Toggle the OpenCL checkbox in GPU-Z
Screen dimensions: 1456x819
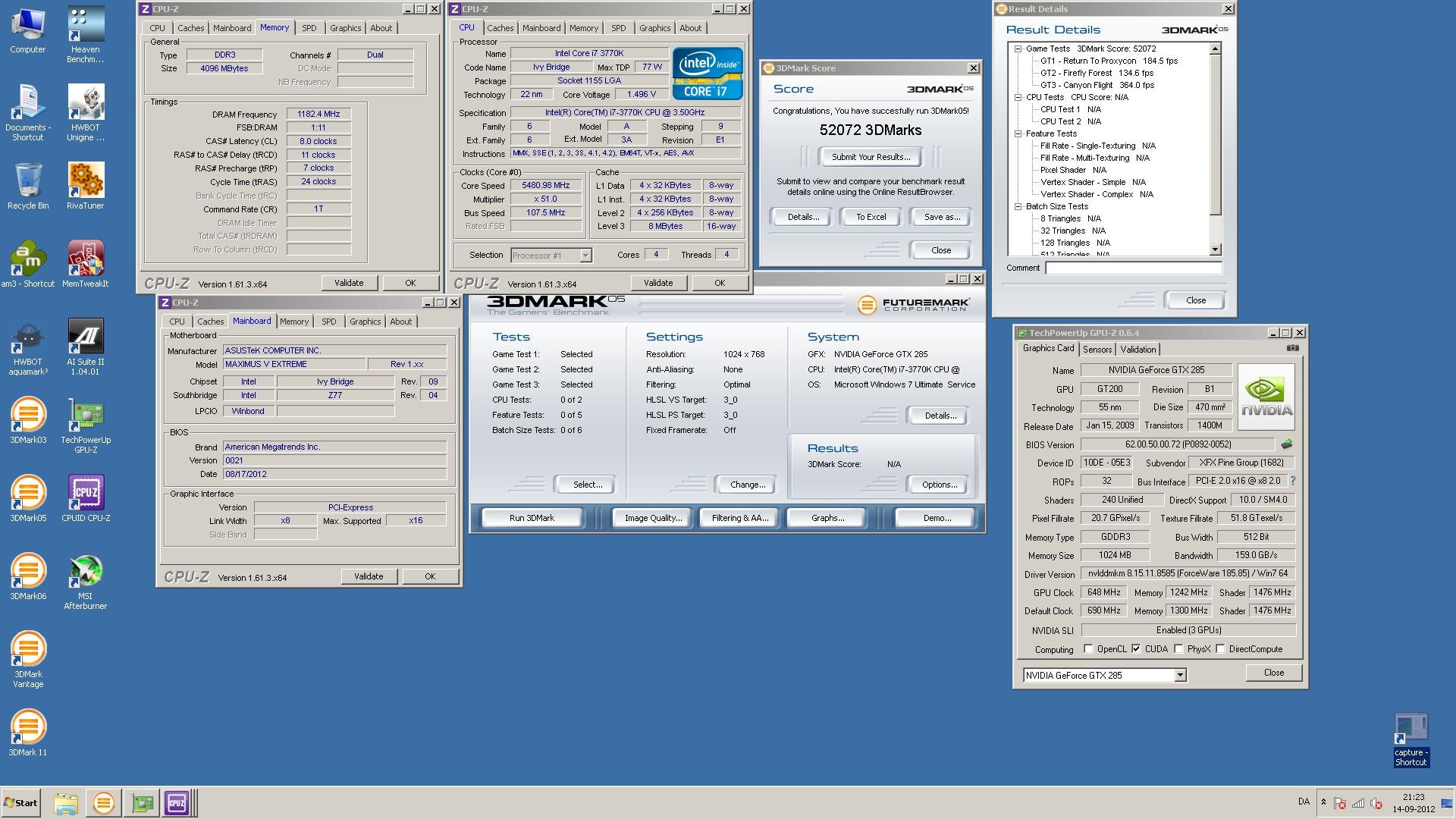click(x=1088, y=649)
